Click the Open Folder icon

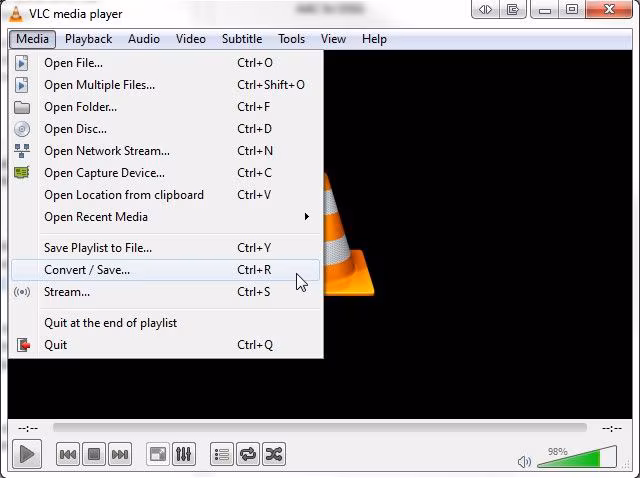click(22, 107)
